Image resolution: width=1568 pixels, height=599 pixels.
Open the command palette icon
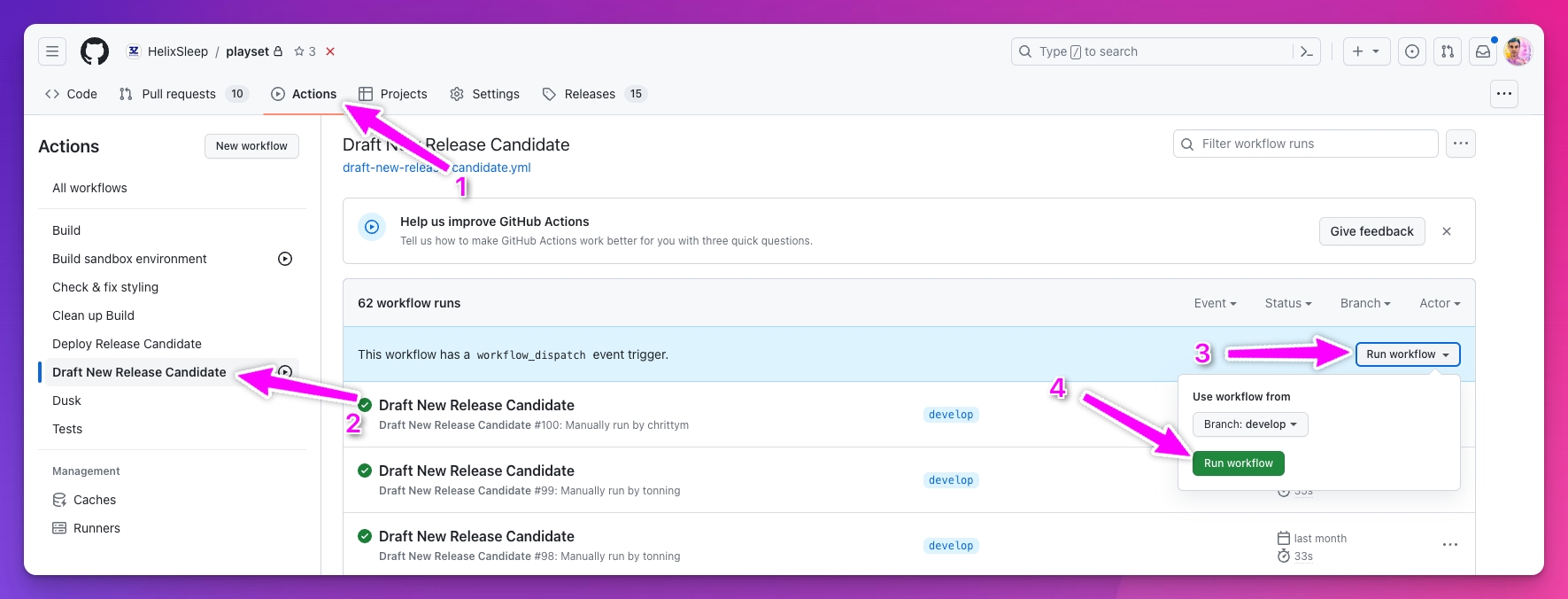(1306, 51)
